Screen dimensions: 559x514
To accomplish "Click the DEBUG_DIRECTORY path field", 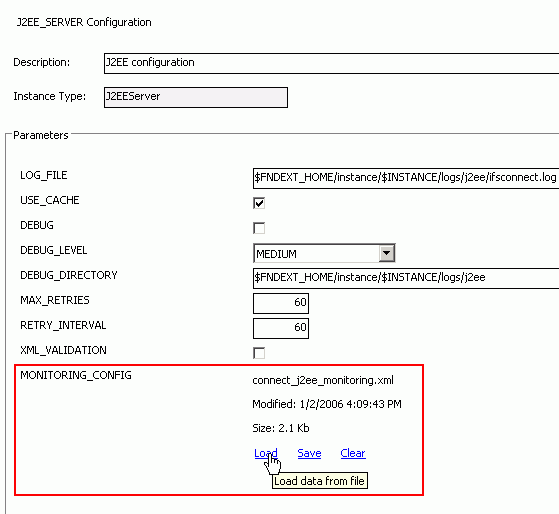I will click(x=406, y=278).
